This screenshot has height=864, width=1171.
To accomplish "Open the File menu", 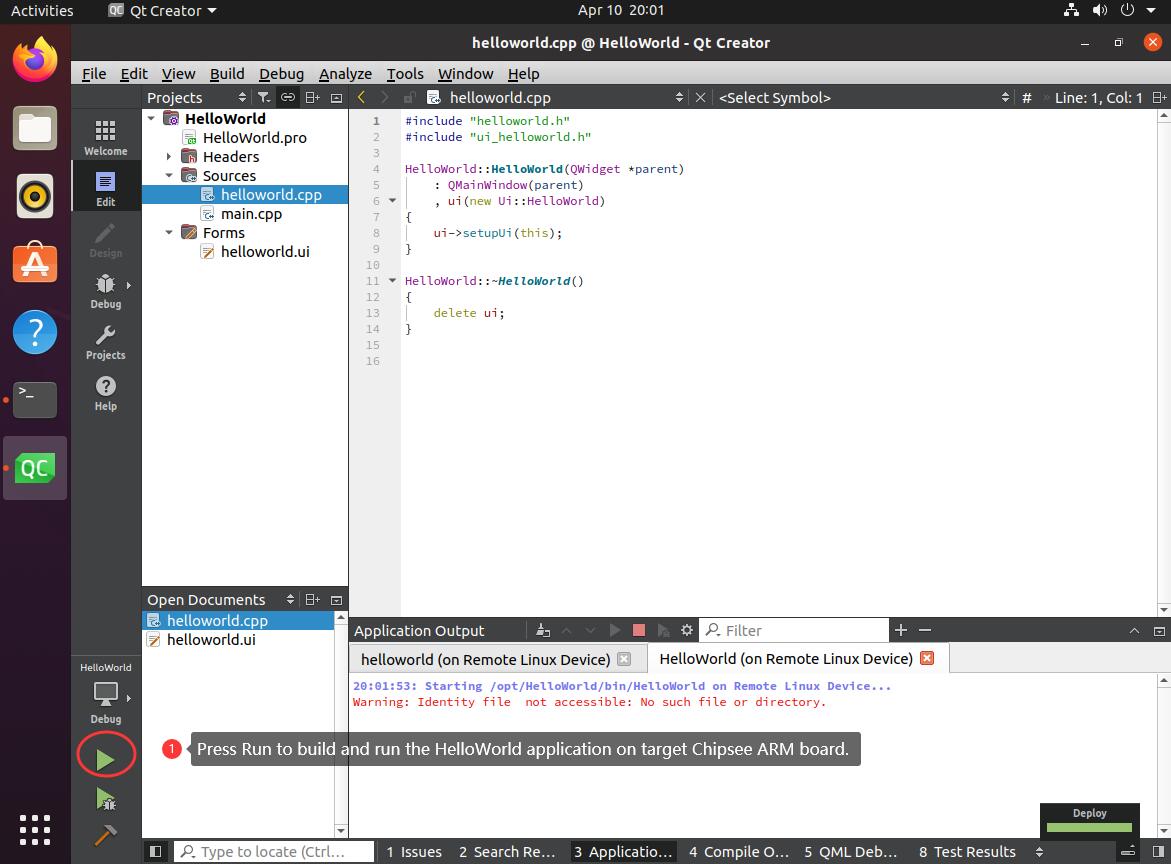I will [93, 73].
